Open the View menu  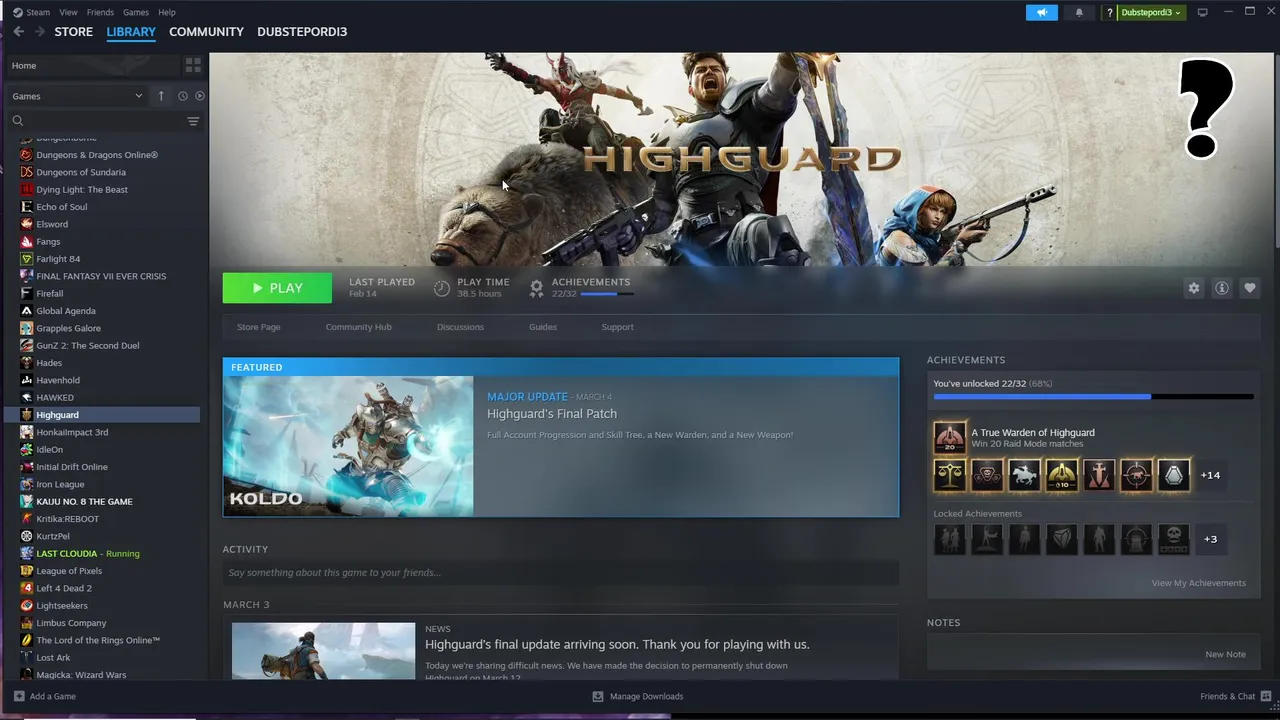pos(68,12)
